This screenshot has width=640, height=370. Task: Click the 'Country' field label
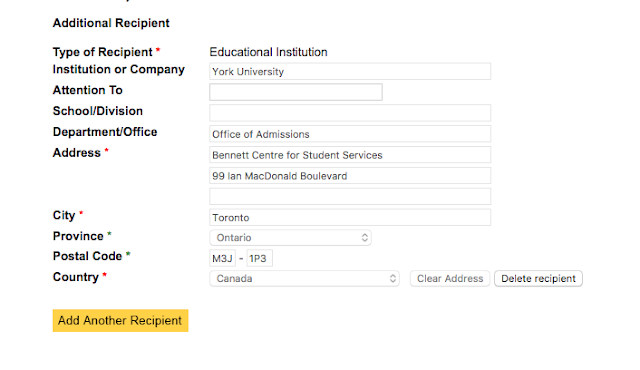[x=76, y=277]
